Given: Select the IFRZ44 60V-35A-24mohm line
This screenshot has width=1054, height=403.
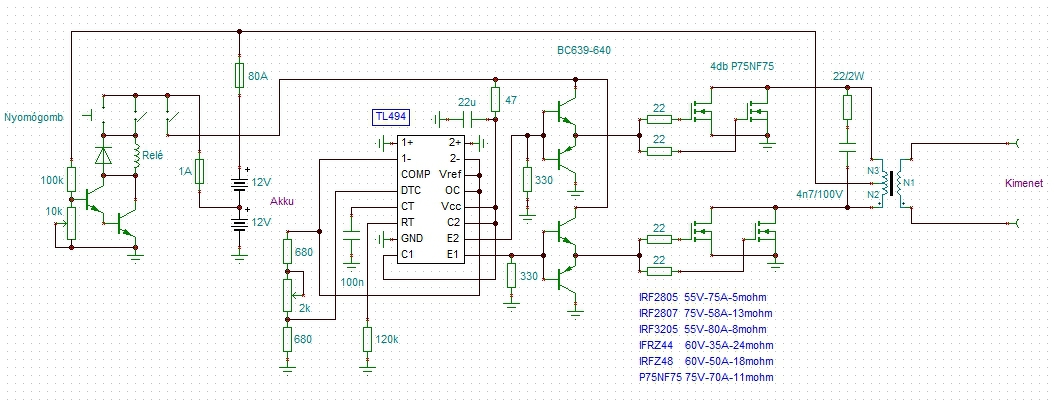Looking at the screenshot, I should 706,345.
